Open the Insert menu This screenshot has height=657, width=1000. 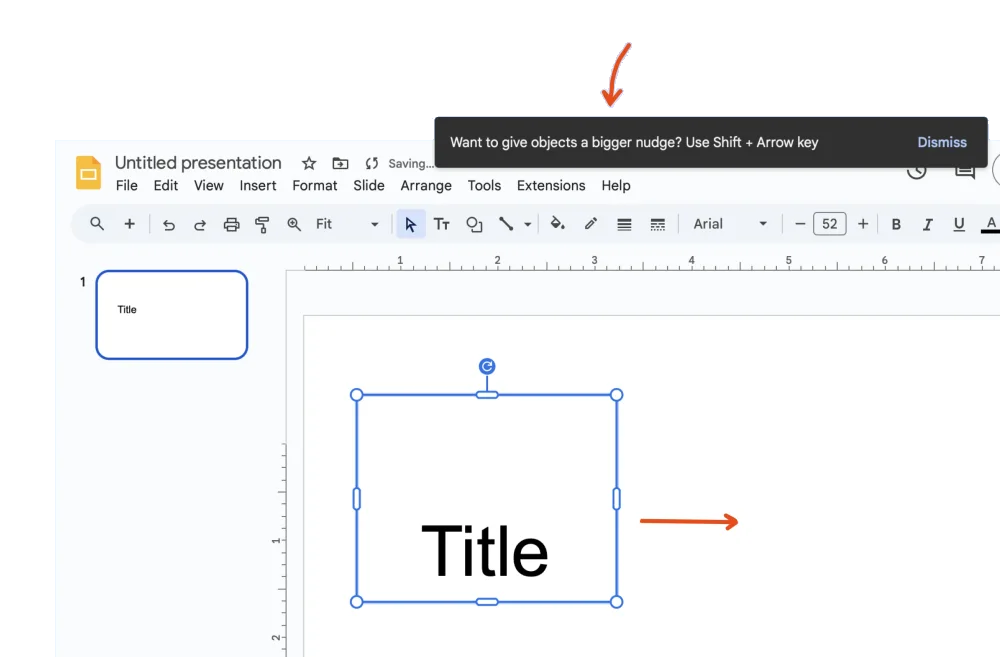tap(258, 186)
